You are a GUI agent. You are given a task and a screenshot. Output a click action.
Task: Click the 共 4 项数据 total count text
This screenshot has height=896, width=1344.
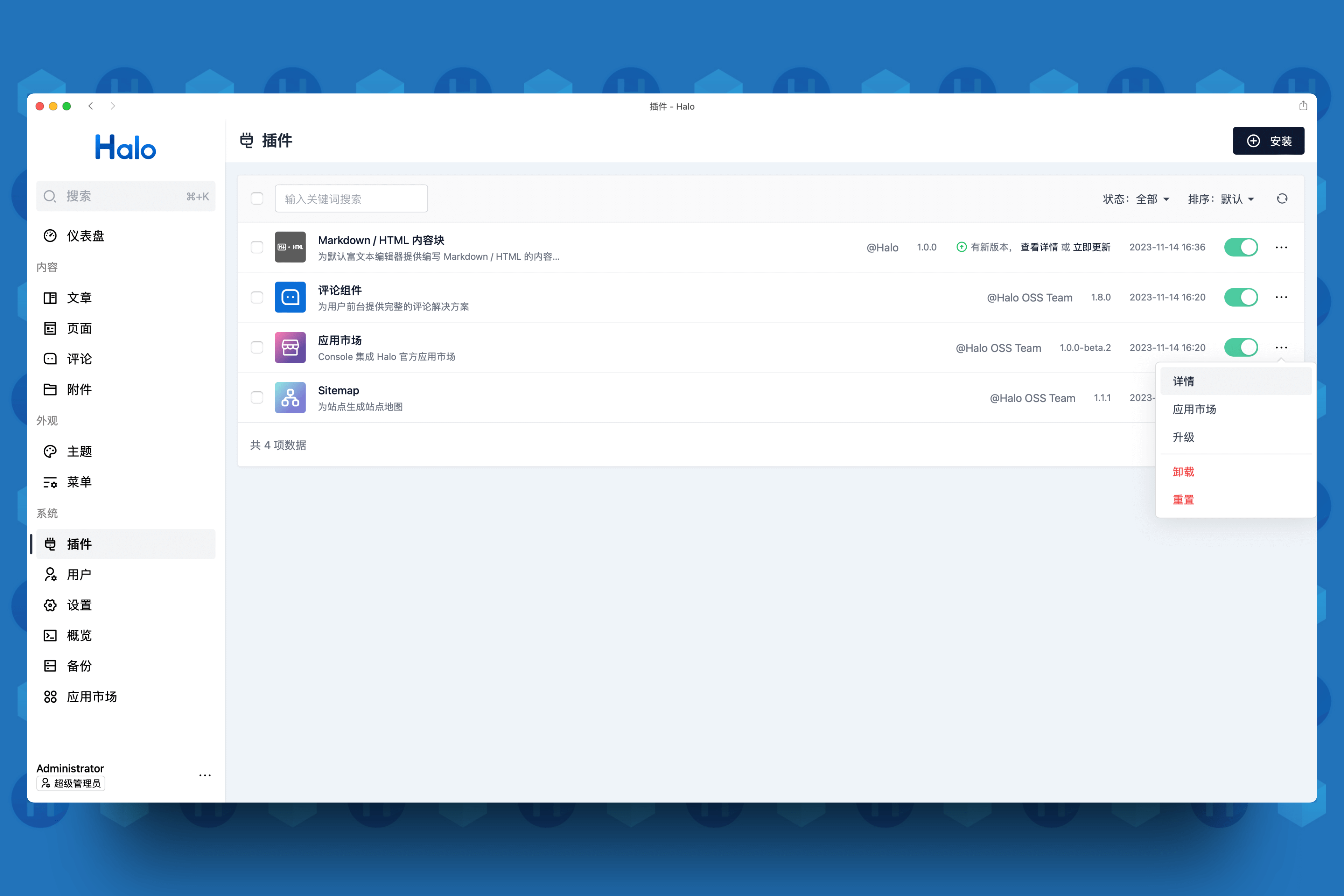pos(278,445)
